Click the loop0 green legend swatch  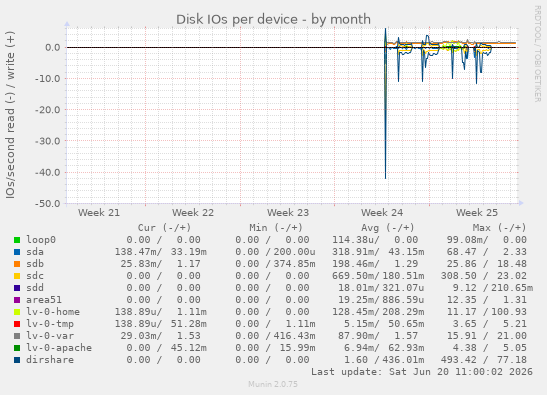(17, 240)
